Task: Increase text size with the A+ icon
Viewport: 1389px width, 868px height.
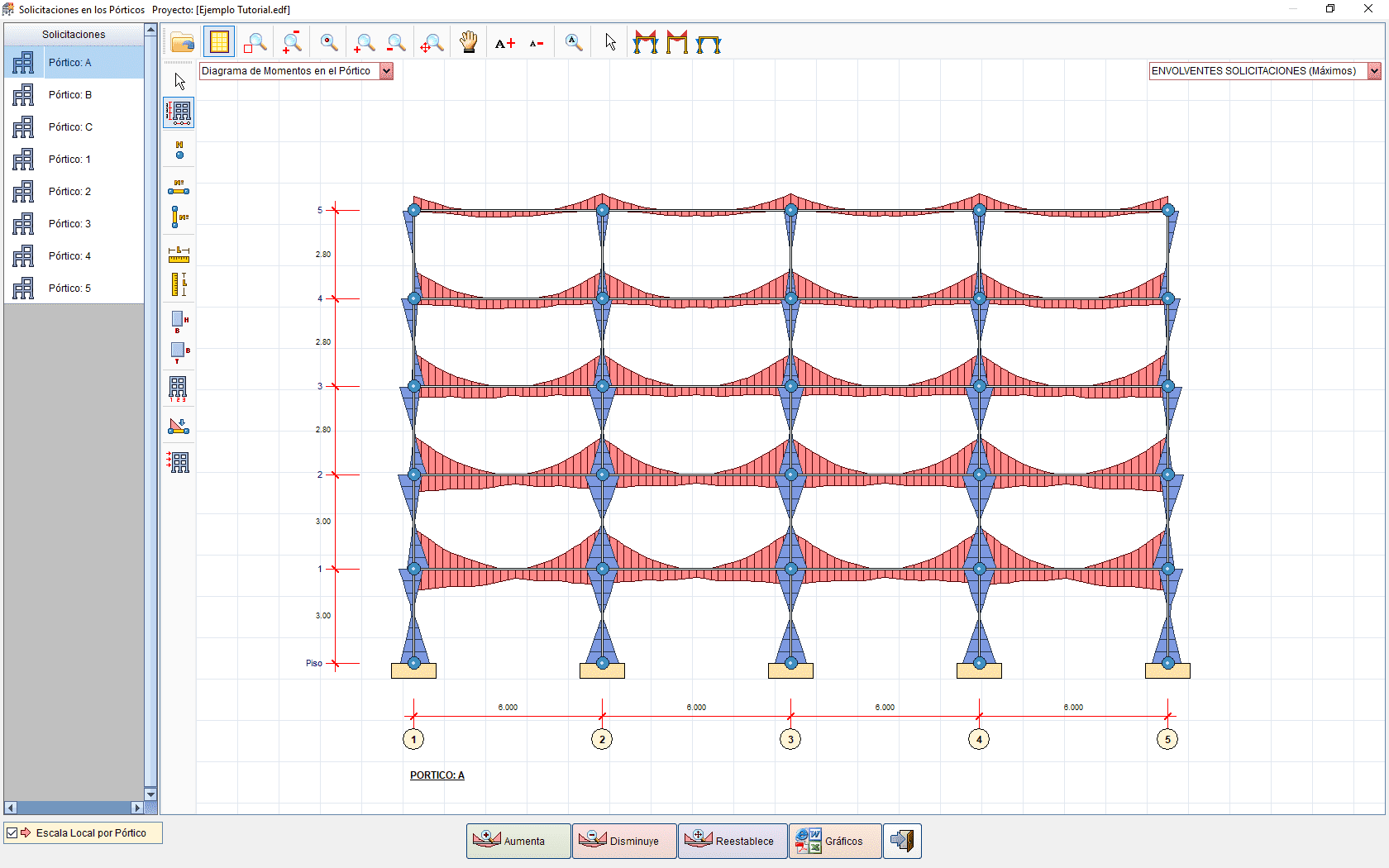Action: click(504, 41)
